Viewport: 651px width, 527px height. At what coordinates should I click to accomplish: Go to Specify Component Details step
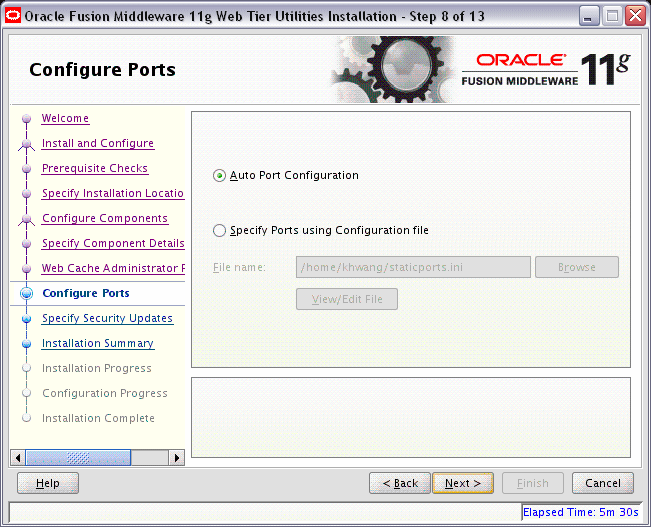point(113,243)
